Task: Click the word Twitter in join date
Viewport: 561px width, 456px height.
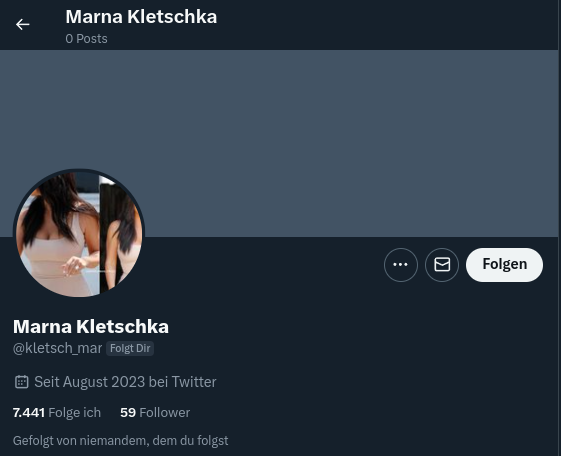Action: pyautogui.click(x=194, y=382)
